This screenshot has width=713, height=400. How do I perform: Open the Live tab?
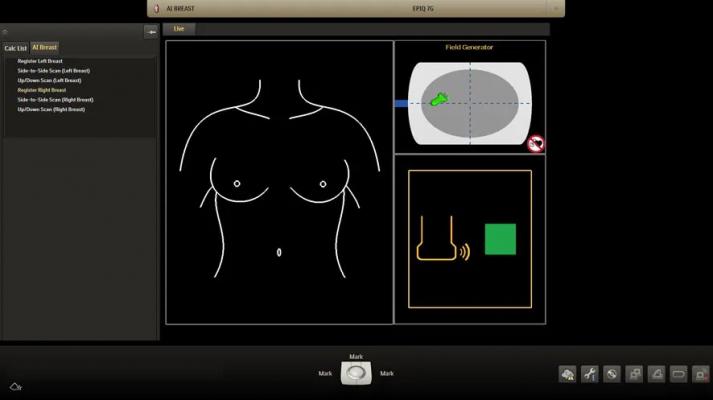[x=179, y=29]
